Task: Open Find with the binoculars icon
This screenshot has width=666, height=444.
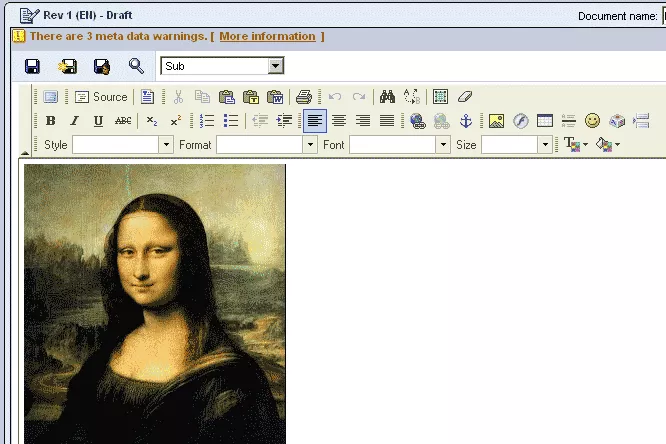Action: tap(387, 97)
